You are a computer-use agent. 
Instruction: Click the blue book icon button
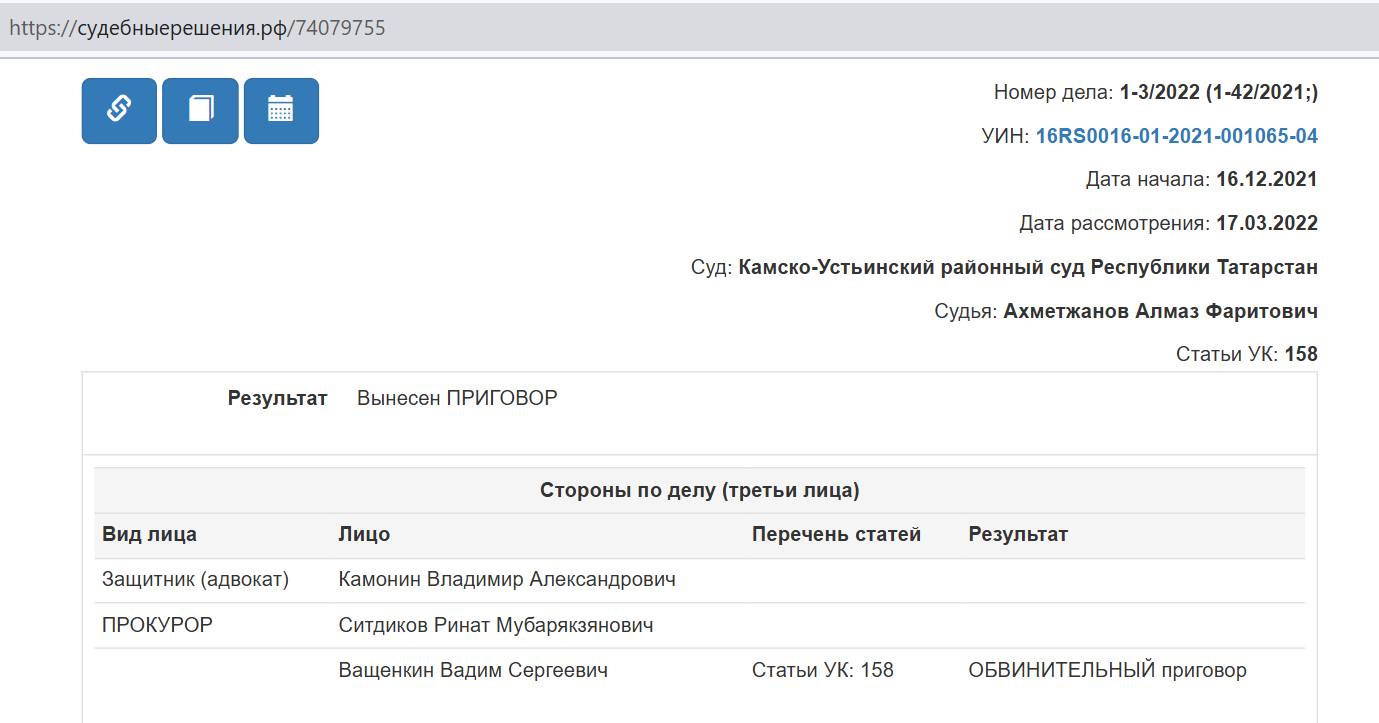coord(200,111)
